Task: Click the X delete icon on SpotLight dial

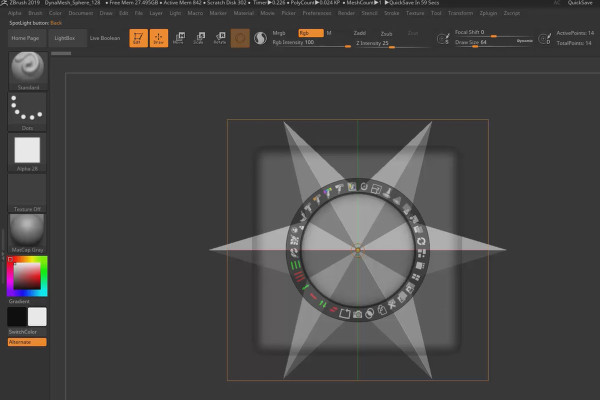Action: [x=392, y=305]
